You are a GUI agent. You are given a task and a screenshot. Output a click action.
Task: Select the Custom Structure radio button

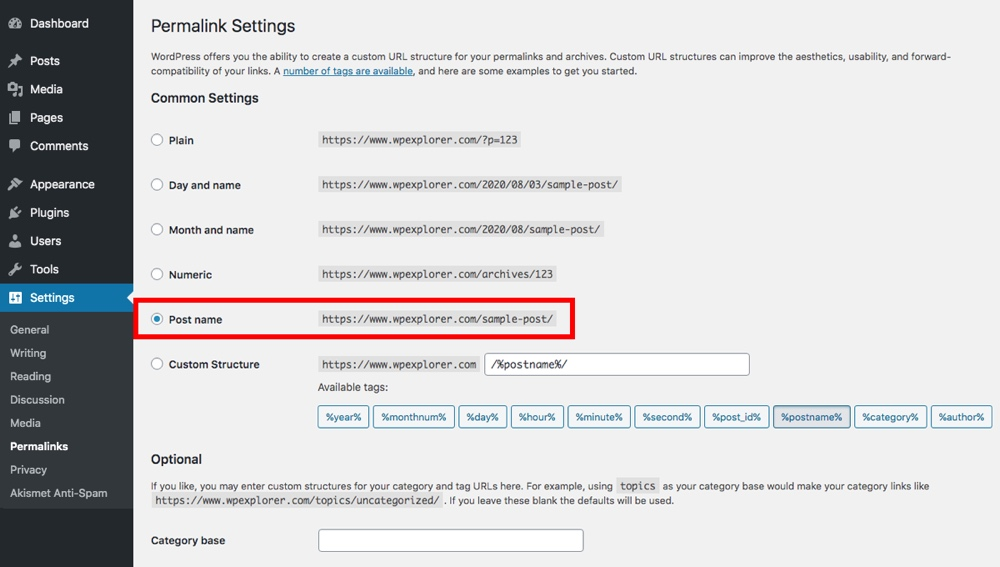coord(157,364)
